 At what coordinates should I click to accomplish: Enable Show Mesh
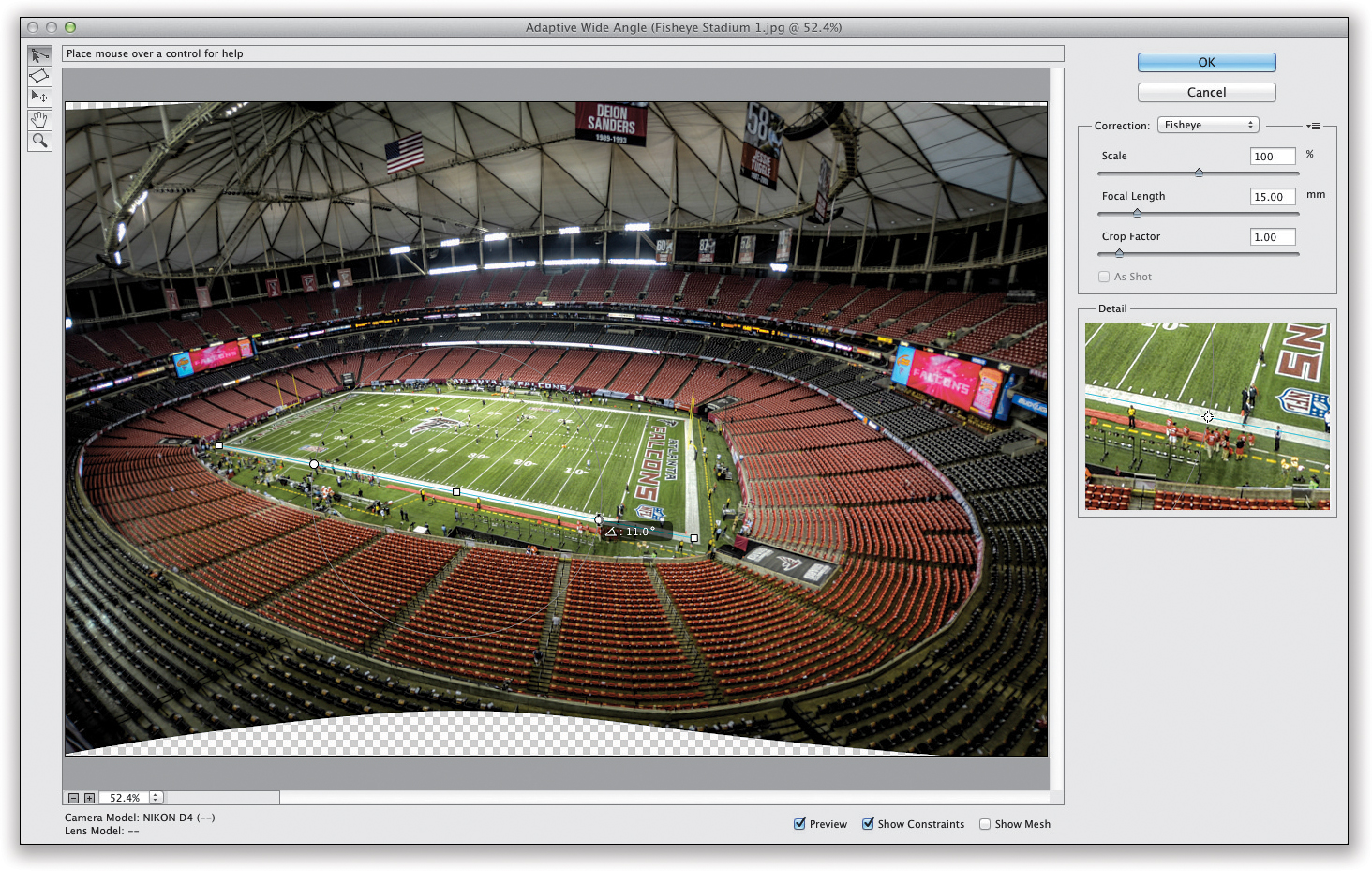coord(985,824)
